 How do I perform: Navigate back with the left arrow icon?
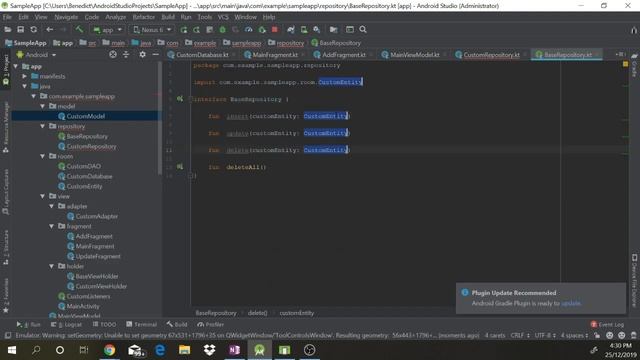coord(49,29)
